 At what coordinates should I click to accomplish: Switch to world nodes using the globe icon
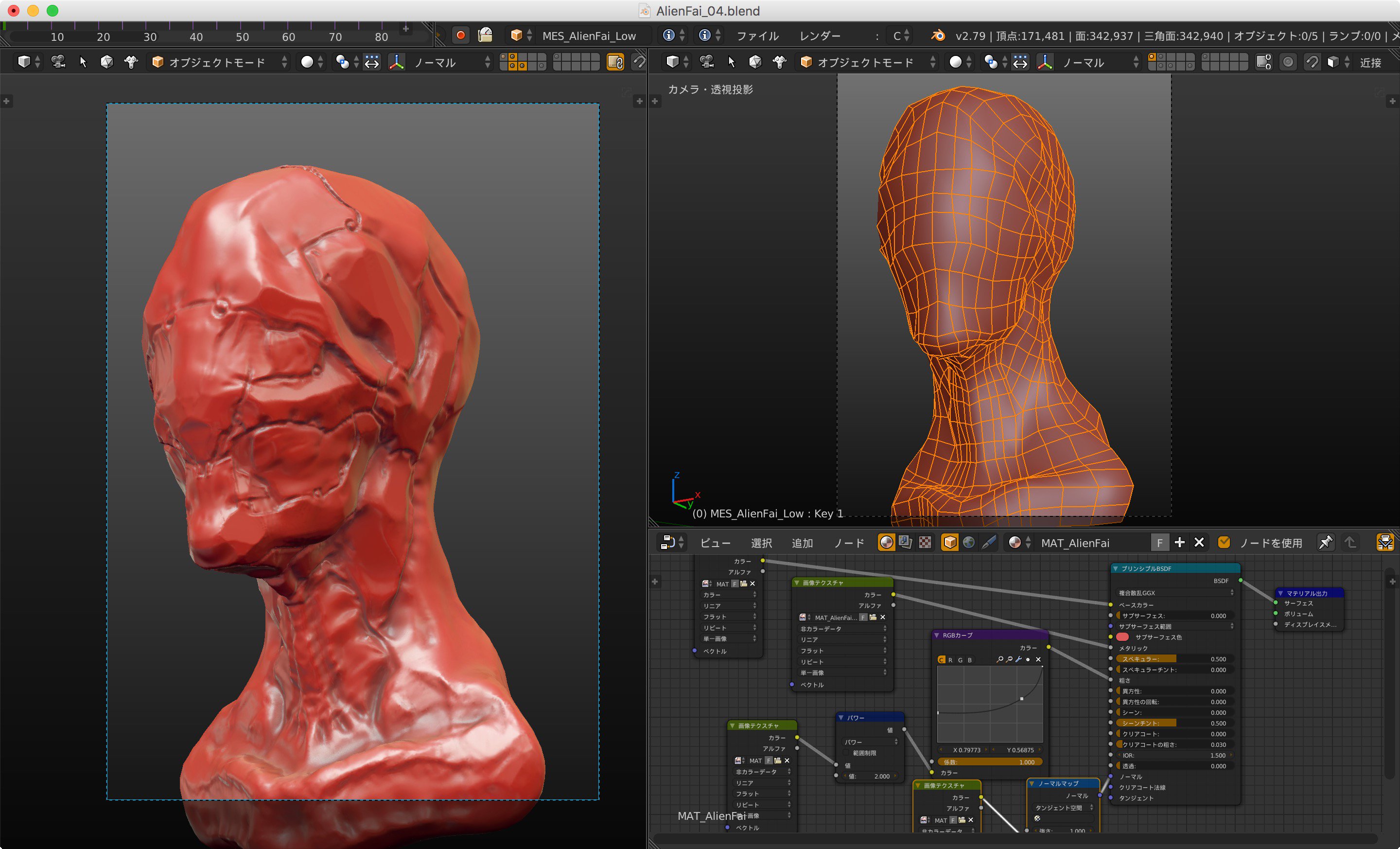969,542
